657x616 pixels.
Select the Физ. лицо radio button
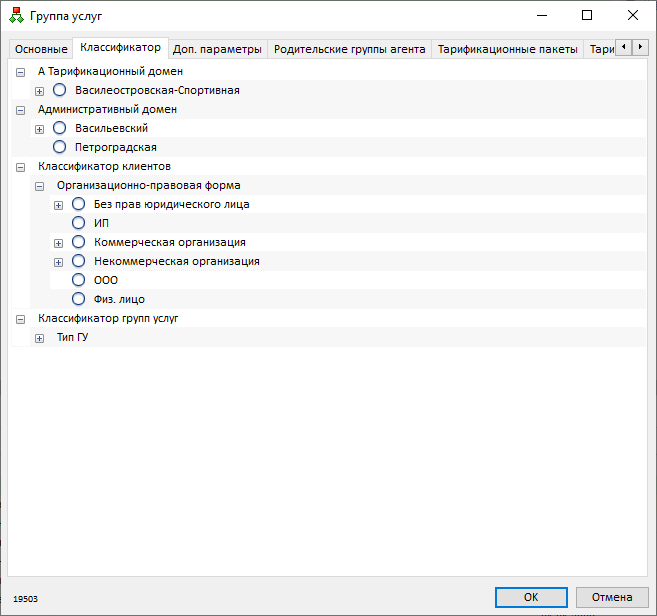(78, 299)
